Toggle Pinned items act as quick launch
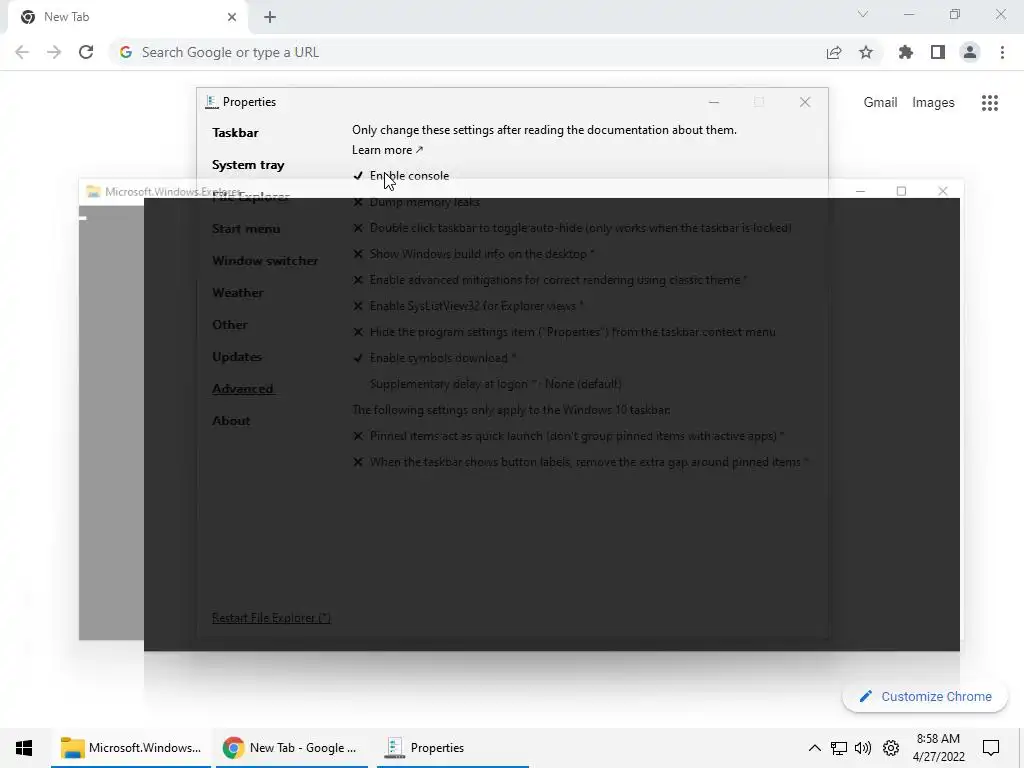This screenshot has width=1024, height=768. pos(568,436)
